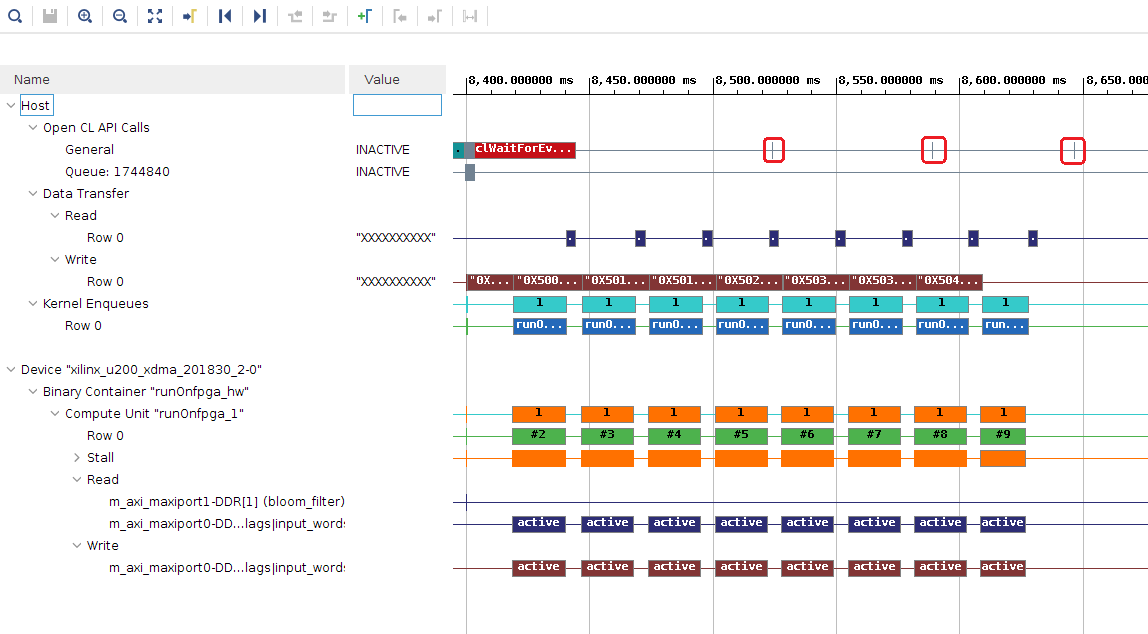1148x634 pixels.
Task: Jump to the timeline start
Action: tap(225, 16)
